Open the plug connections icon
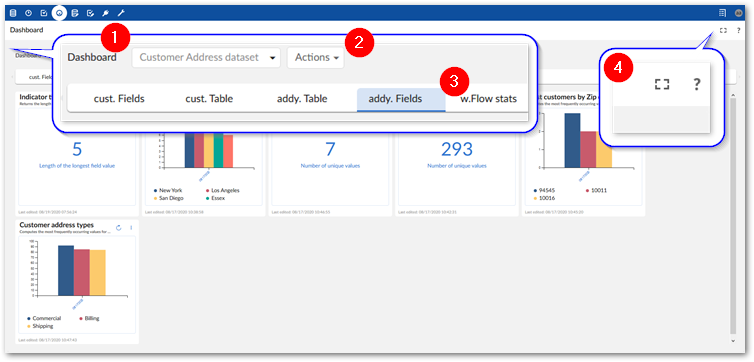Screen dimensions: 754x362 click(105, 13)
